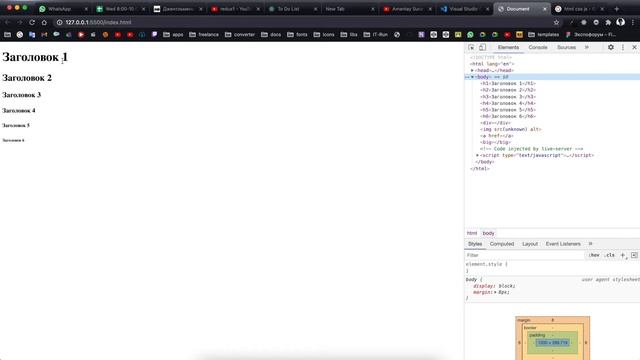640x360 pixels.
Task: Open DevTools settings gear
Action: point(611,47)
